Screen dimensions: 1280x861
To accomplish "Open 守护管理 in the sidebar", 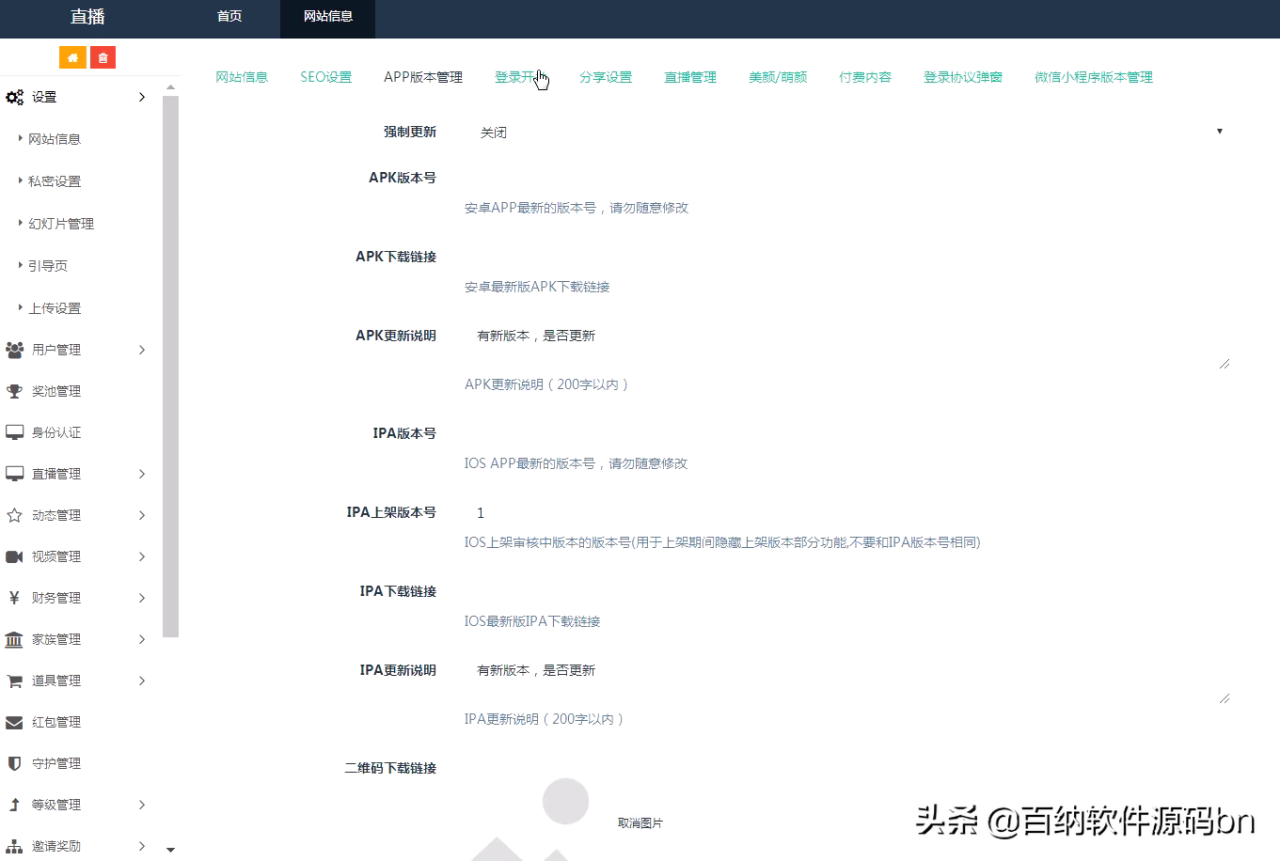I will pyautogui.click(x=56, y=763).
